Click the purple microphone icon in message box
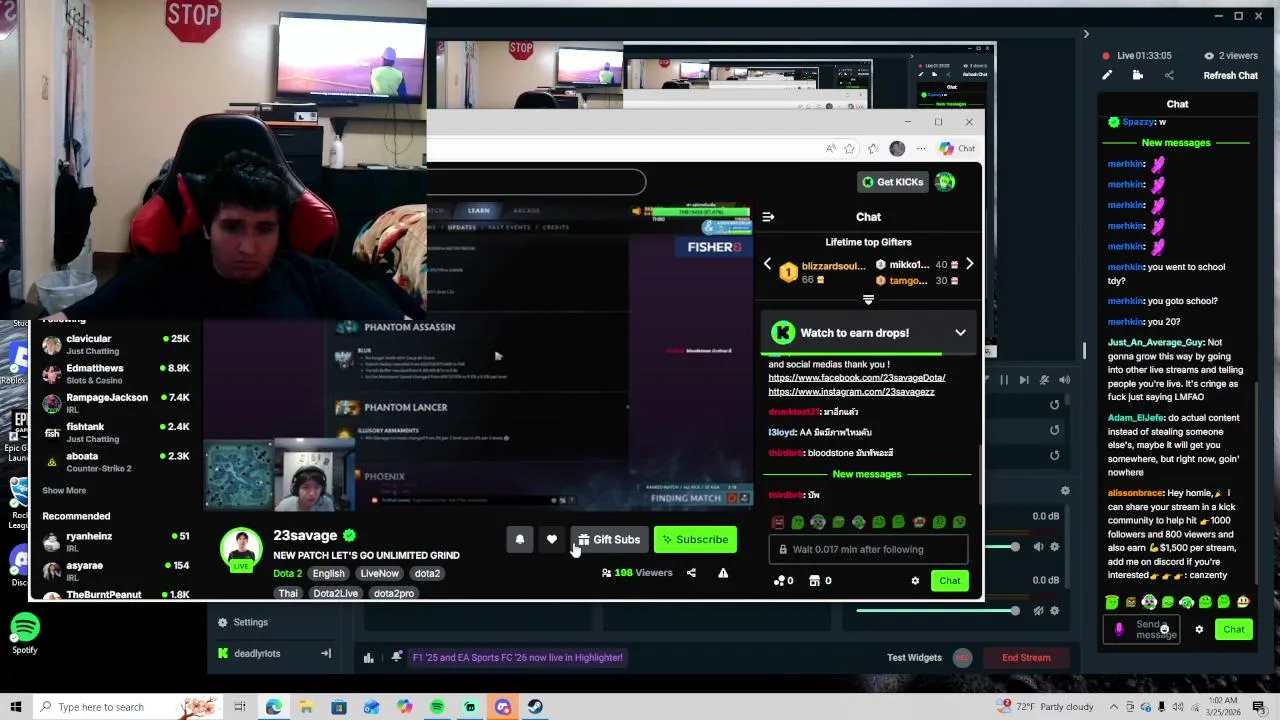The height and width of the screenshot is (720, 1280). click(1119, 629)
